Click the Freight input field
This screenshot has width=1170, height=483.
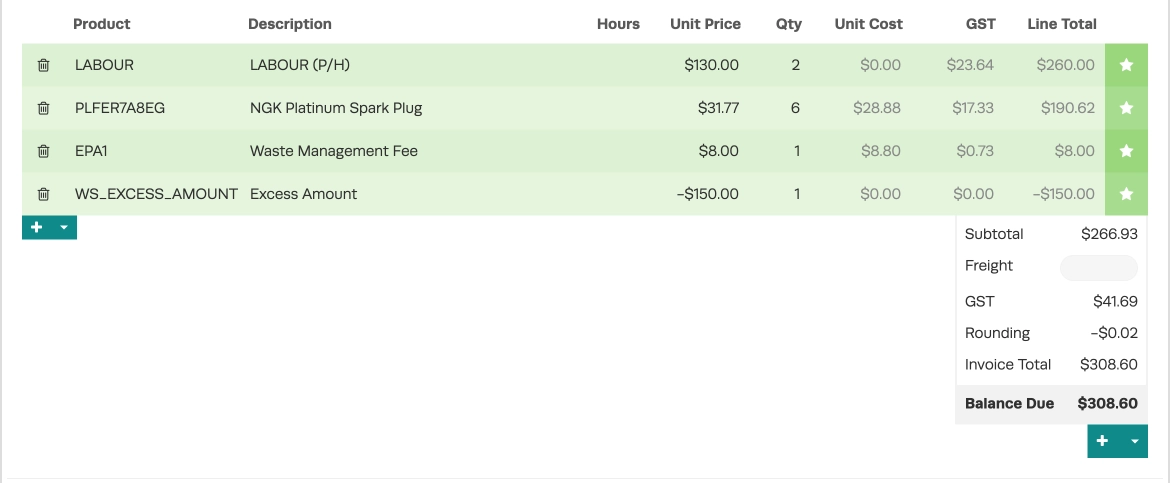click(1098, 267)
